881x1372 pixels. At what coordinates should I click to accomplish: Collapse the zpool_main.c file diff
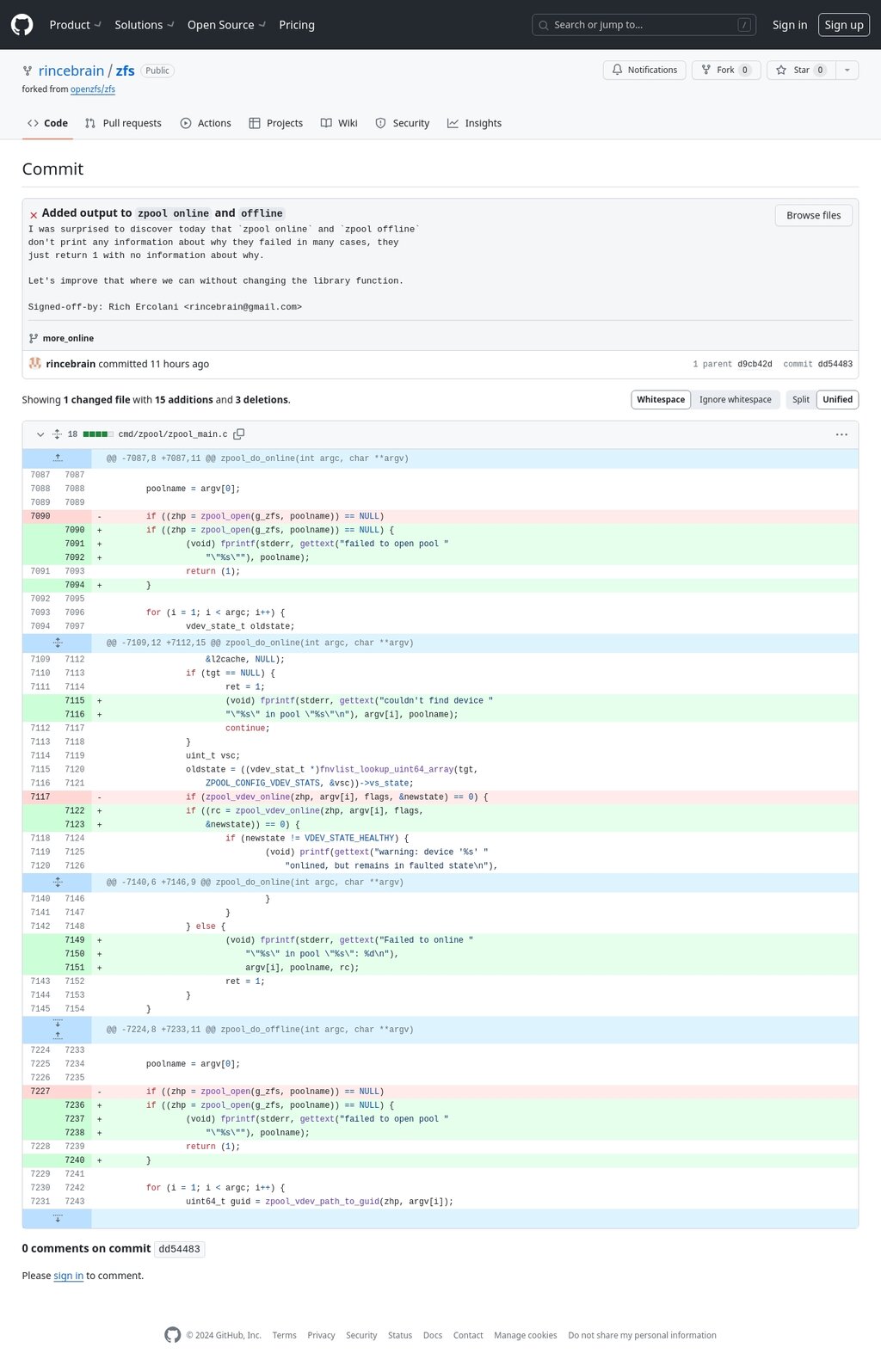coord(40,434)
